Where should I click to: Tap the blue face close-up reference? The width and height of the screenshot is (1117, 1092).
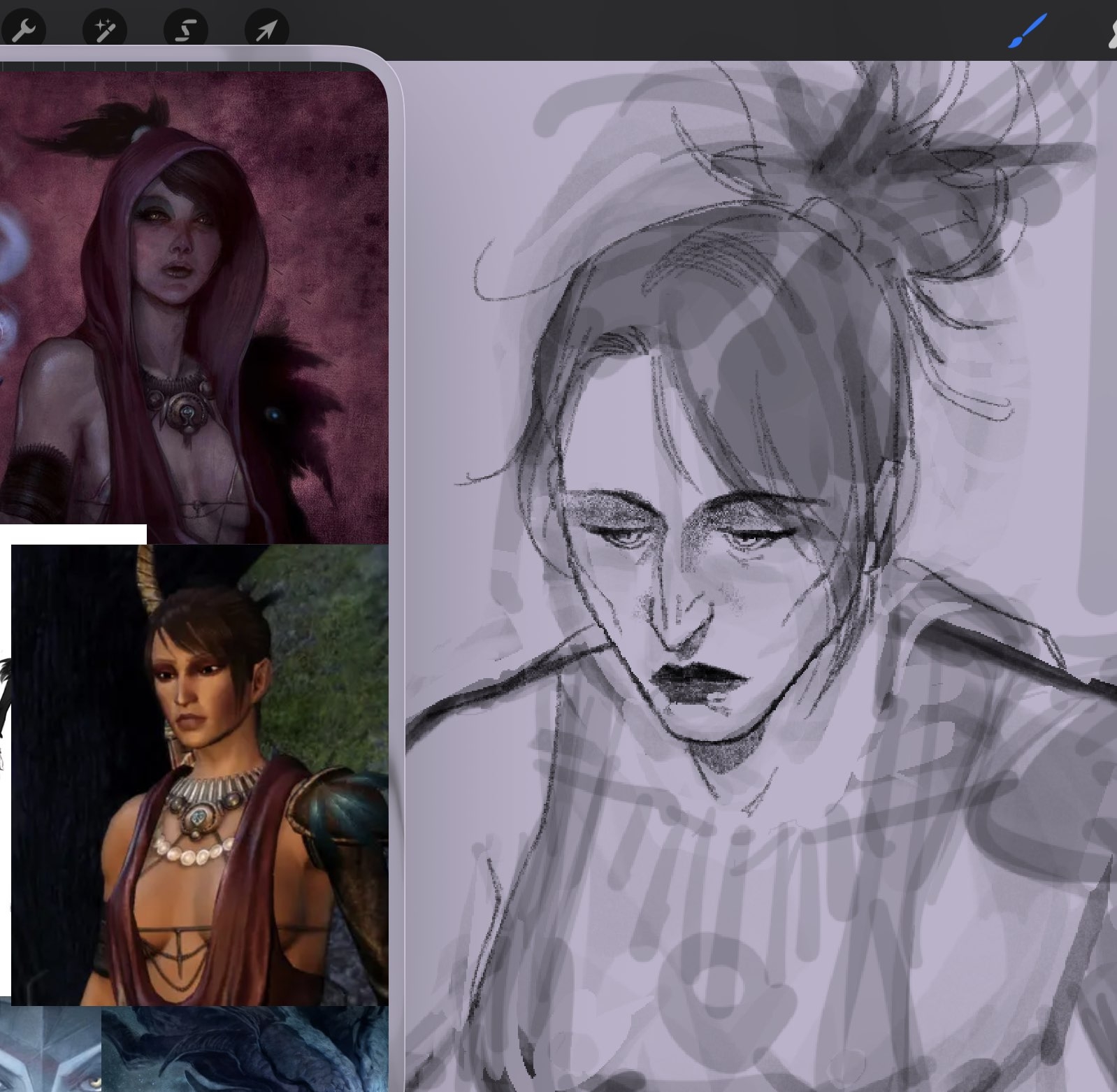click(49, 1049)
